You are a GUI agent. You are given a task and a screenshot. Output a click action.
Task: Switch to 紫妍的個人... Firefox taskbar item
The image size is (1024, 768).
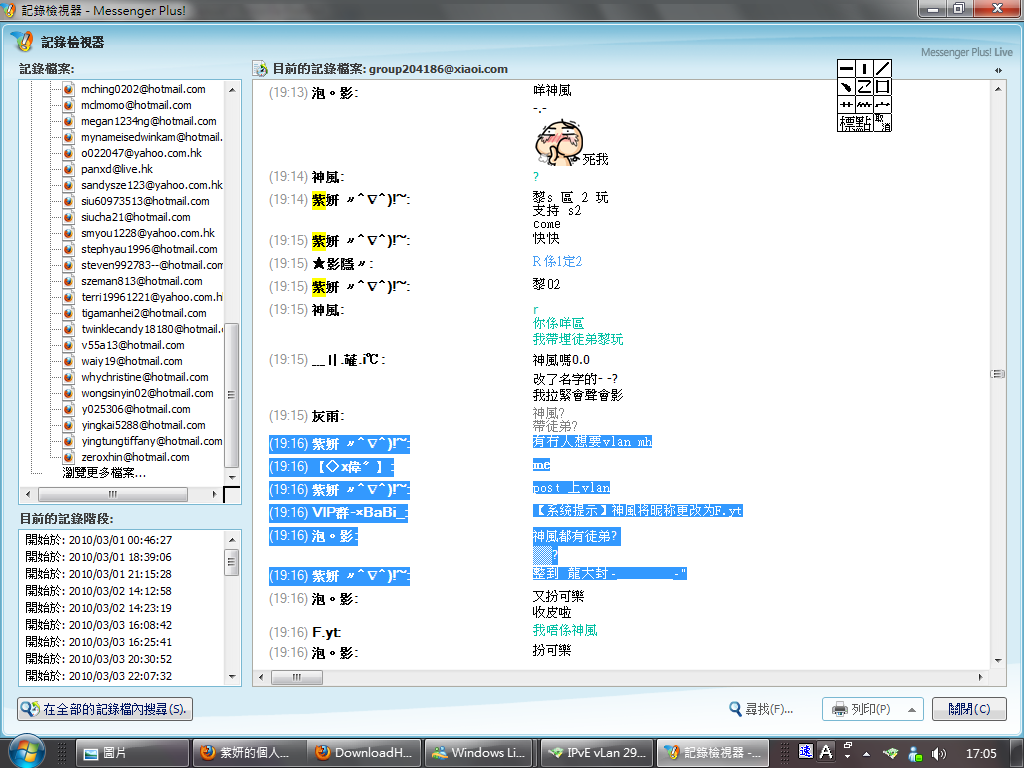point(249,753)
